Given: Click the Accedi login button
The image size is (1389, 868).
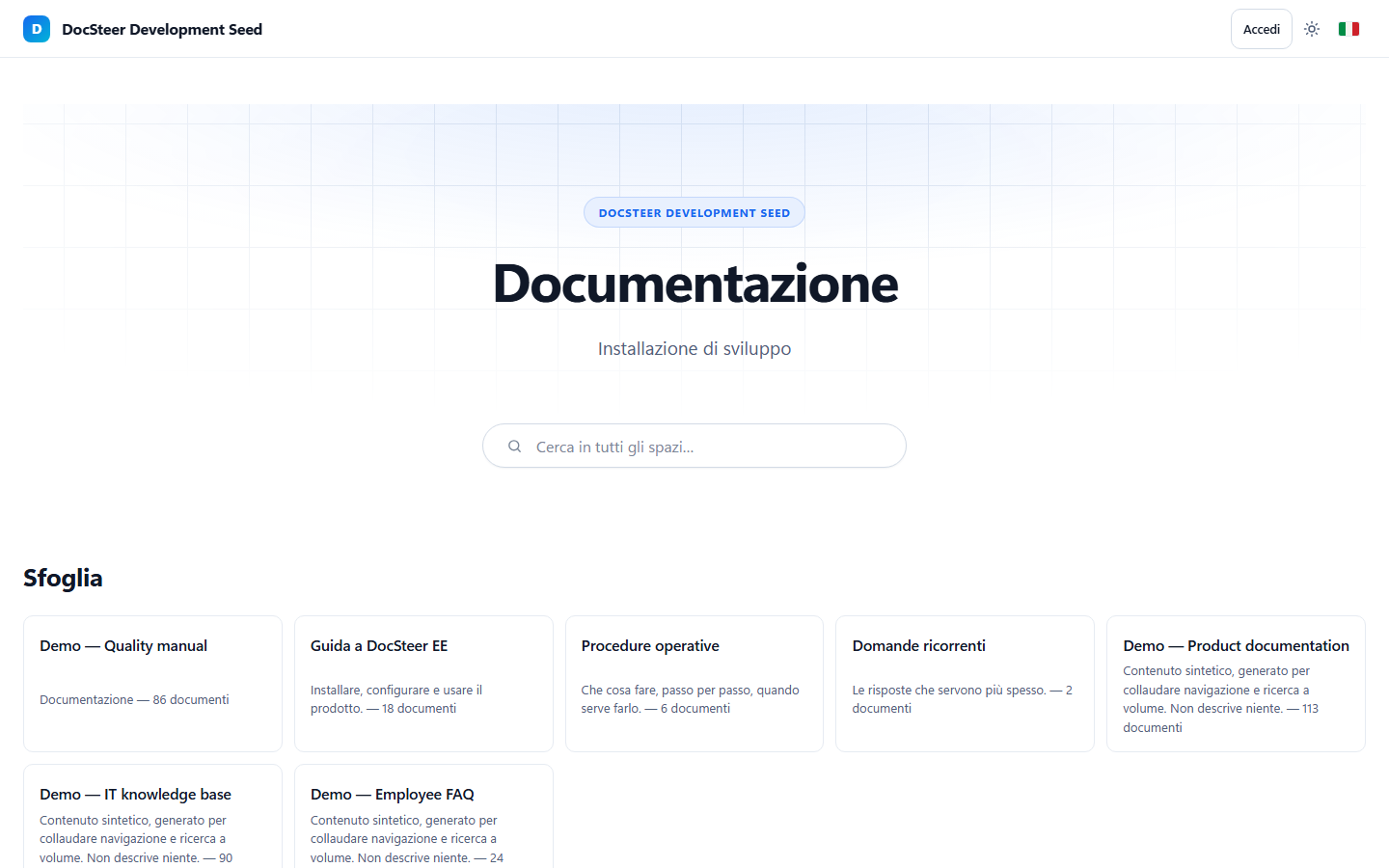Looking at the screenshot, I should (x=1261, y=29).
